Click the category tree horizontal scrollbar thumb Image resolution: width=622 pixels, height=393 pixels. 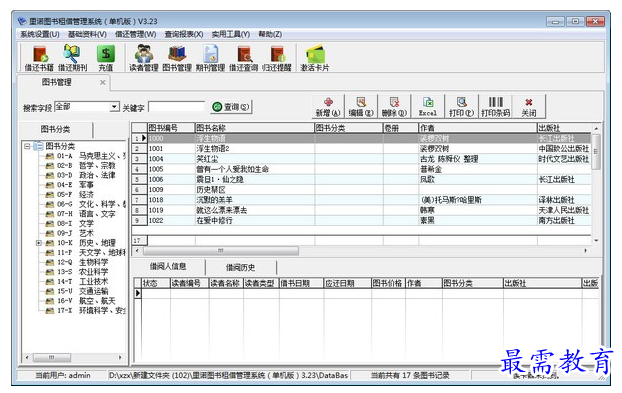pos(52,357)
